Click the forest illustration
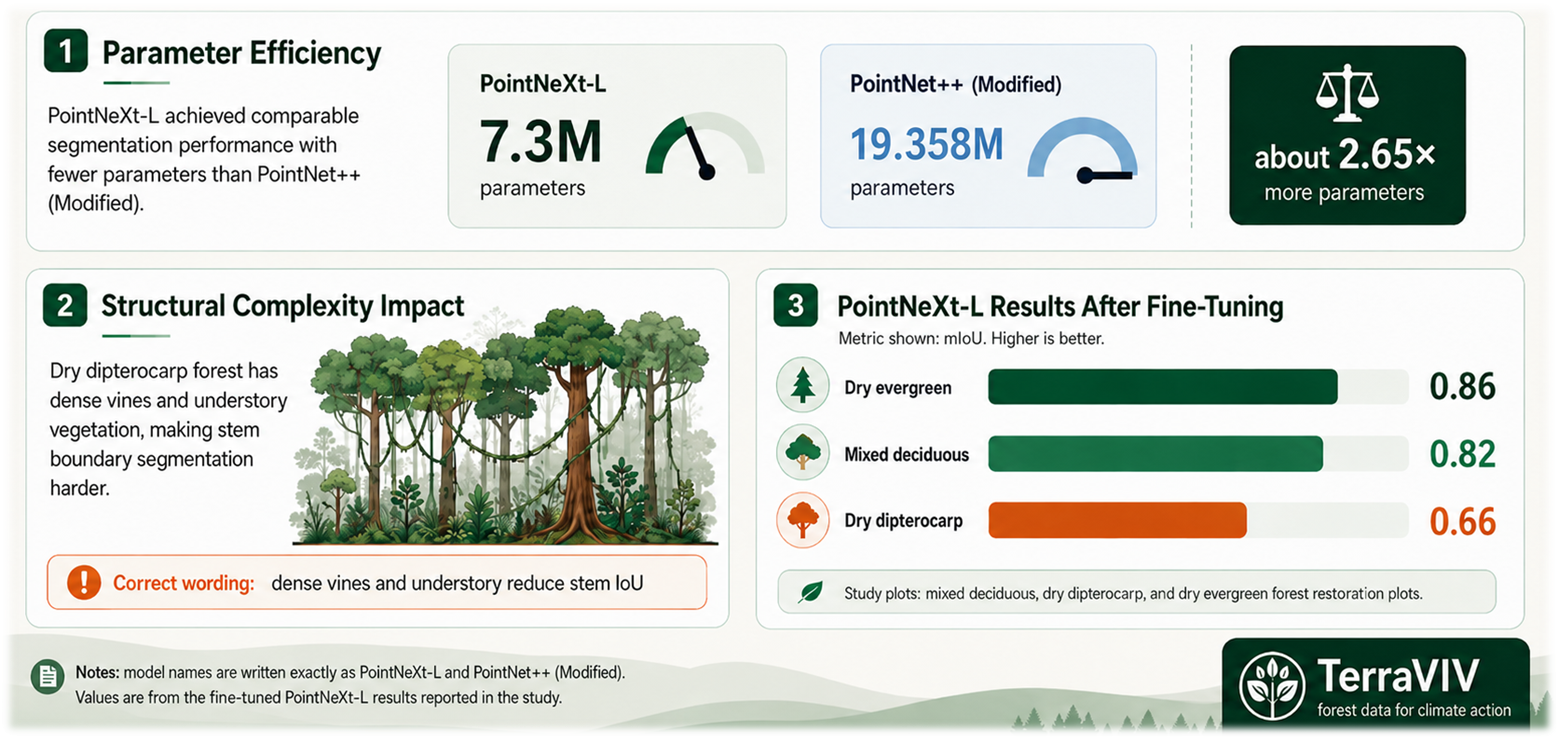This screenshot has height=739, width=1558. (x=503, y=427)
